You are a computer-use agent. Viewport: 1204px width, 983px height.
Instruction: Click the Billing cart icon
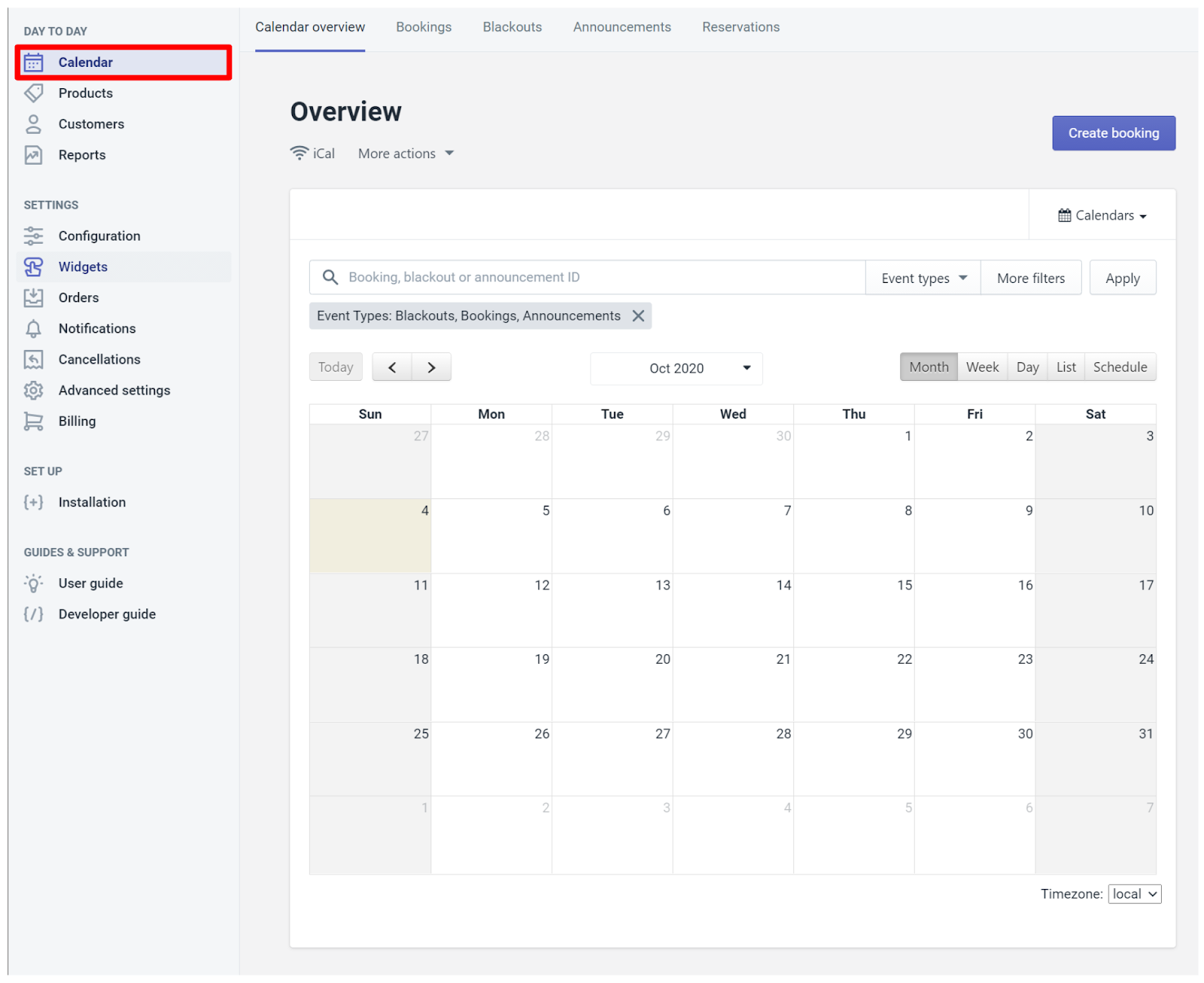point(33,422)
